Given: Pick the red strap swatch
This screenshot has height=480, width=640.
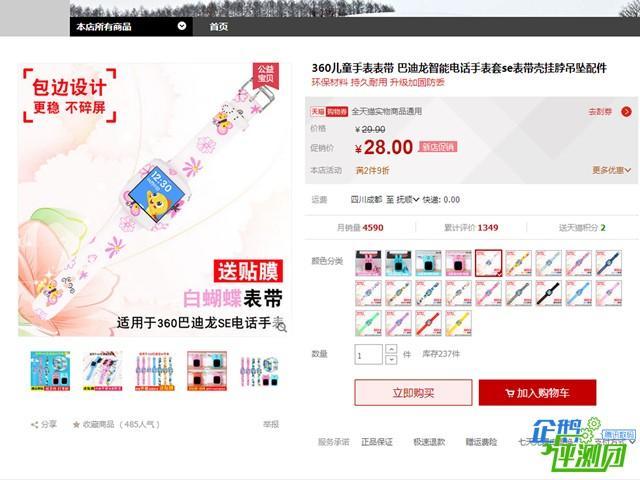Looking at the screenshot, I should (429, 323).
